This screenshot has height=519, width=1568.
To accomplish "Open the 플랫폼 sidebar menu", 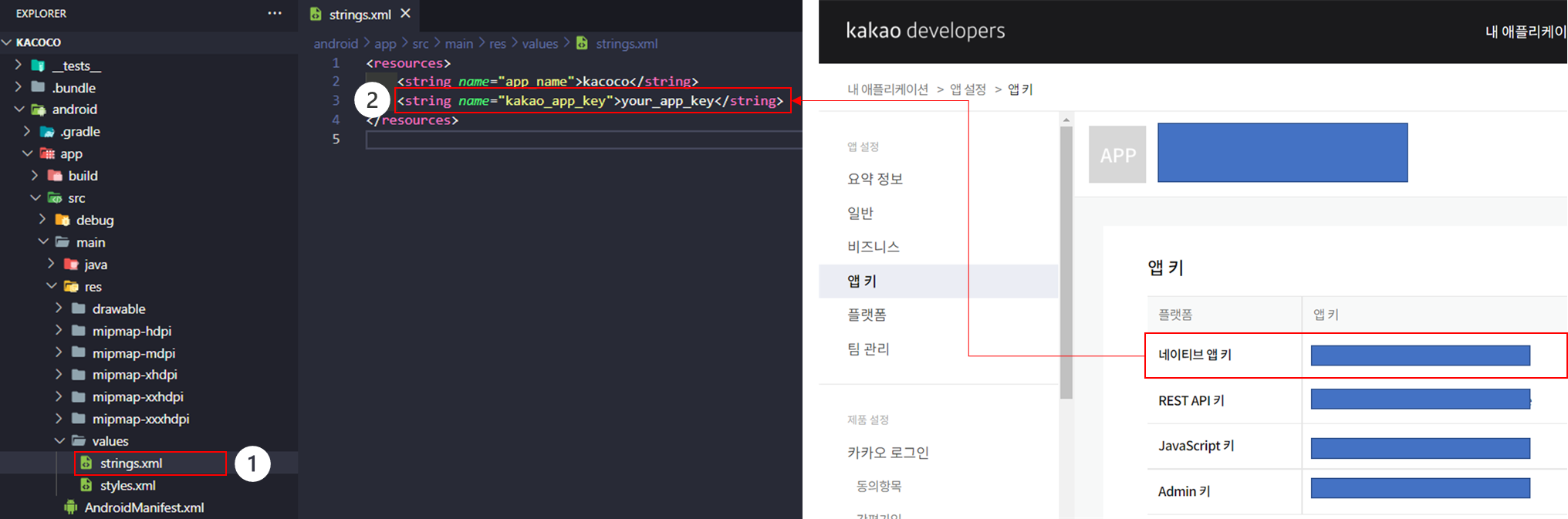I will pyautogui.click(x=867, y=315).
